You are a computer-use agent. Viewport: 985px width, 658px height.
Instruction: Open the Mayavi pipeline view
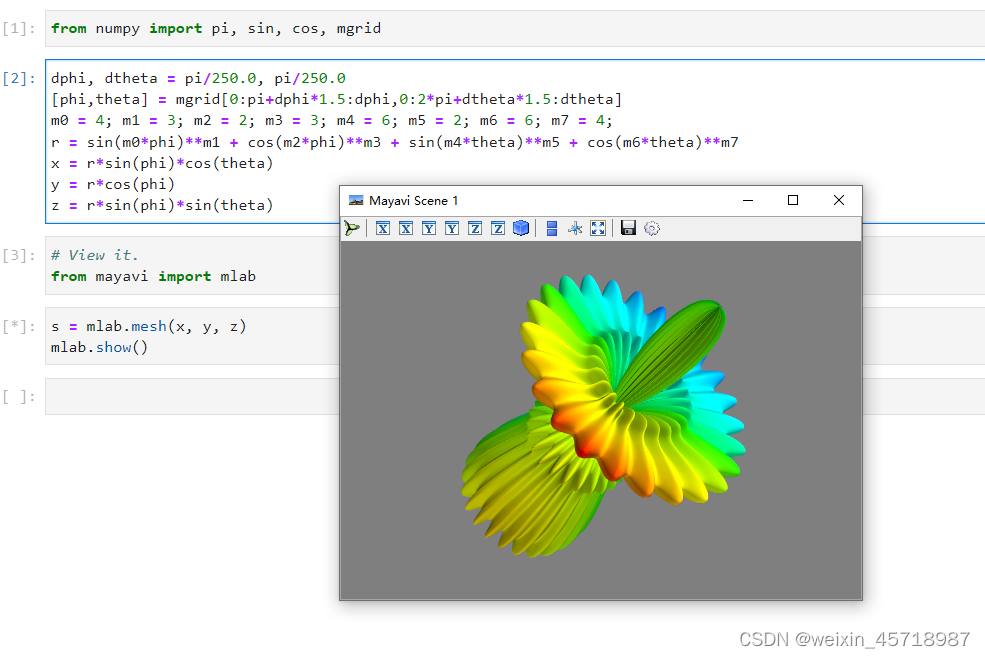(352, 228)
